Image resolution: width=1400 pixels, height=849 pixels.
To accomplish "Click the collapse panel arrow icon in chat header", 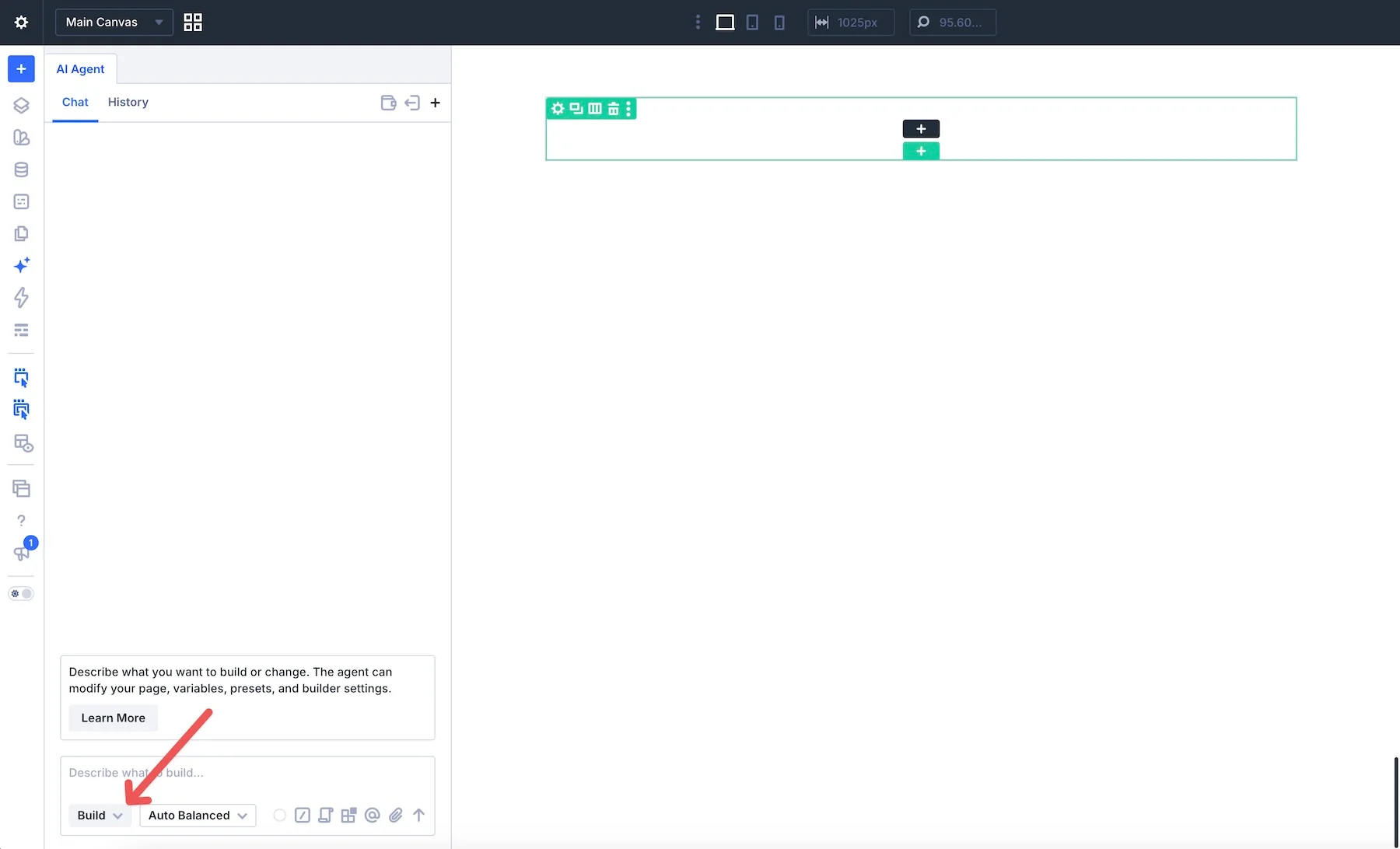I will (x=412, y=103).
